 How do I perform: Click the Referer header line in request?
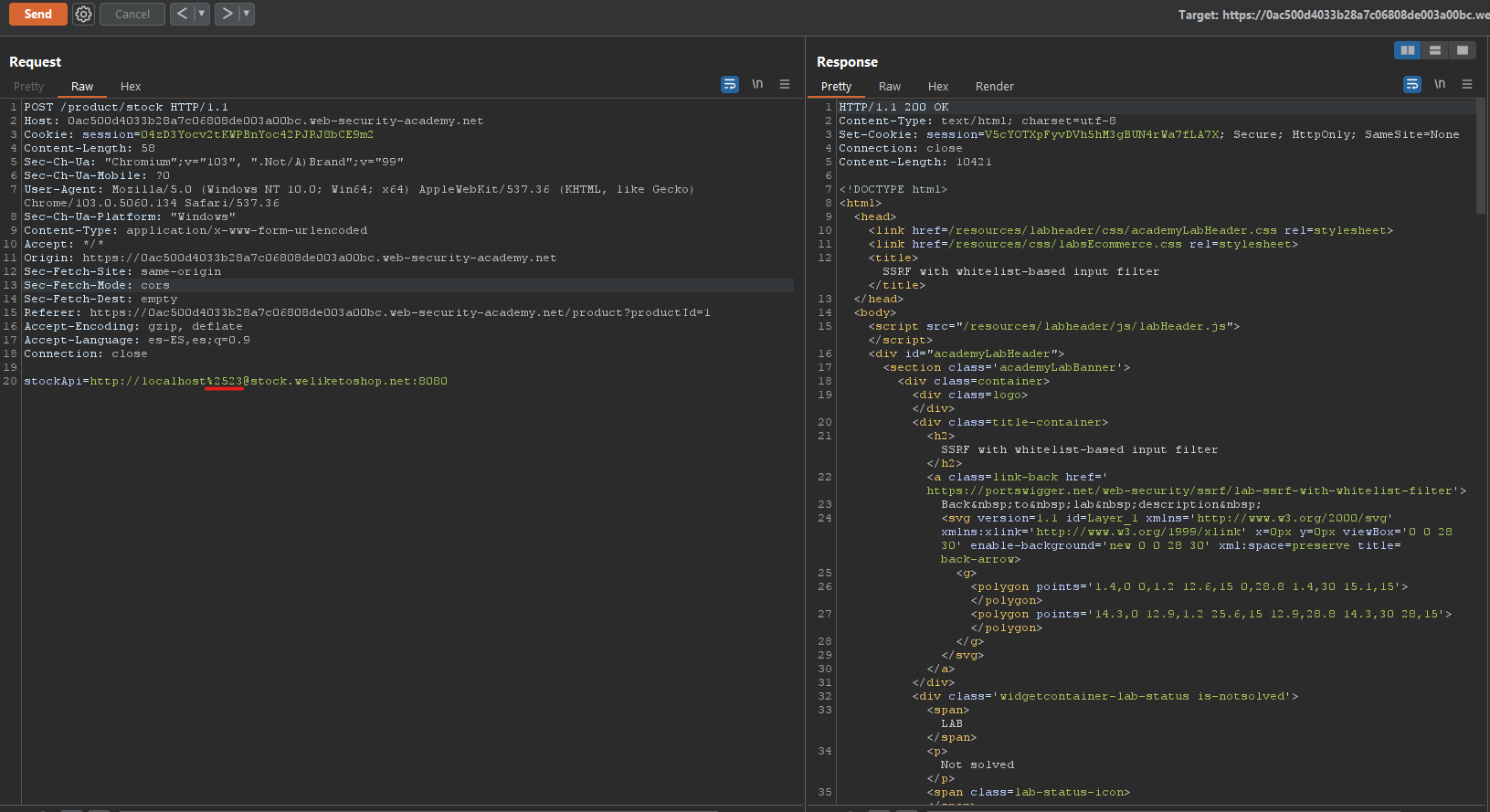367,312
